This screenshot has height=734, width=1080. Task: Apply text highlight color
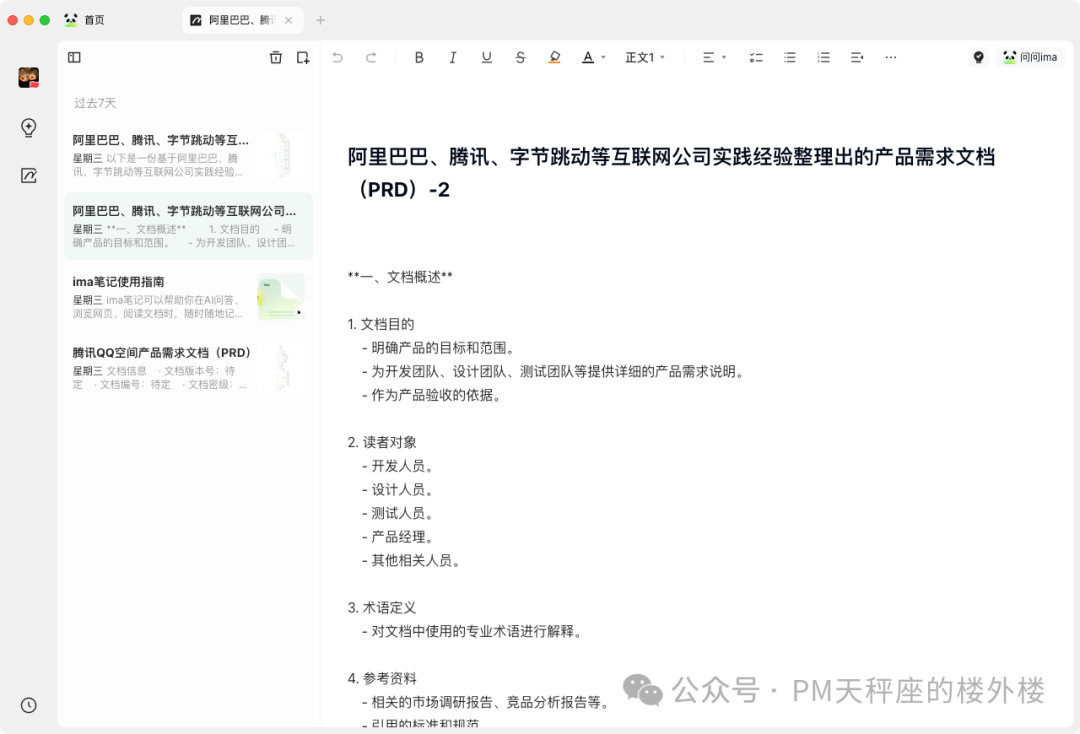pyautogui.click(x=554, y=57)
